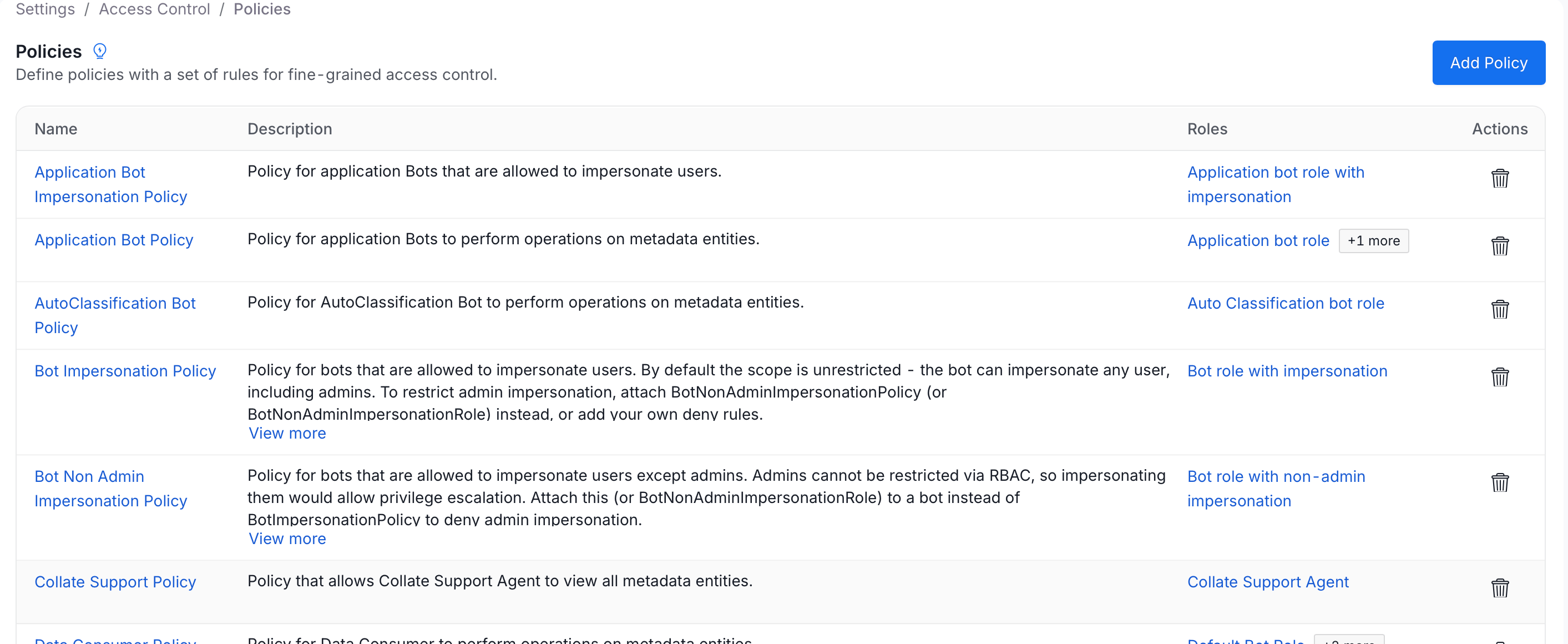Screen dimensions: 1568x644
Task: Go to Settings in the breadcrumb
Action: [x=45, y=9]
